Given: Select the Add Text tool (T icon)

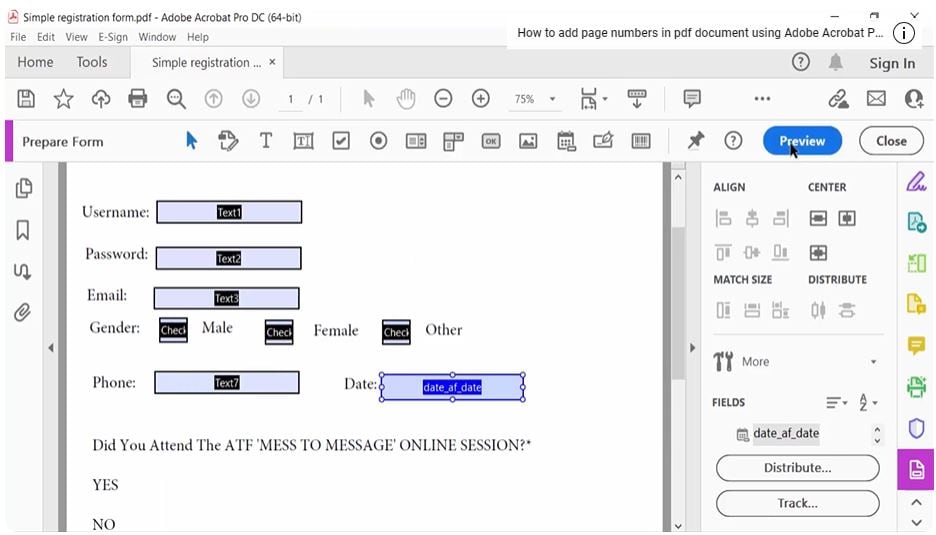Looking at the screenshot, I should (266, 141).
